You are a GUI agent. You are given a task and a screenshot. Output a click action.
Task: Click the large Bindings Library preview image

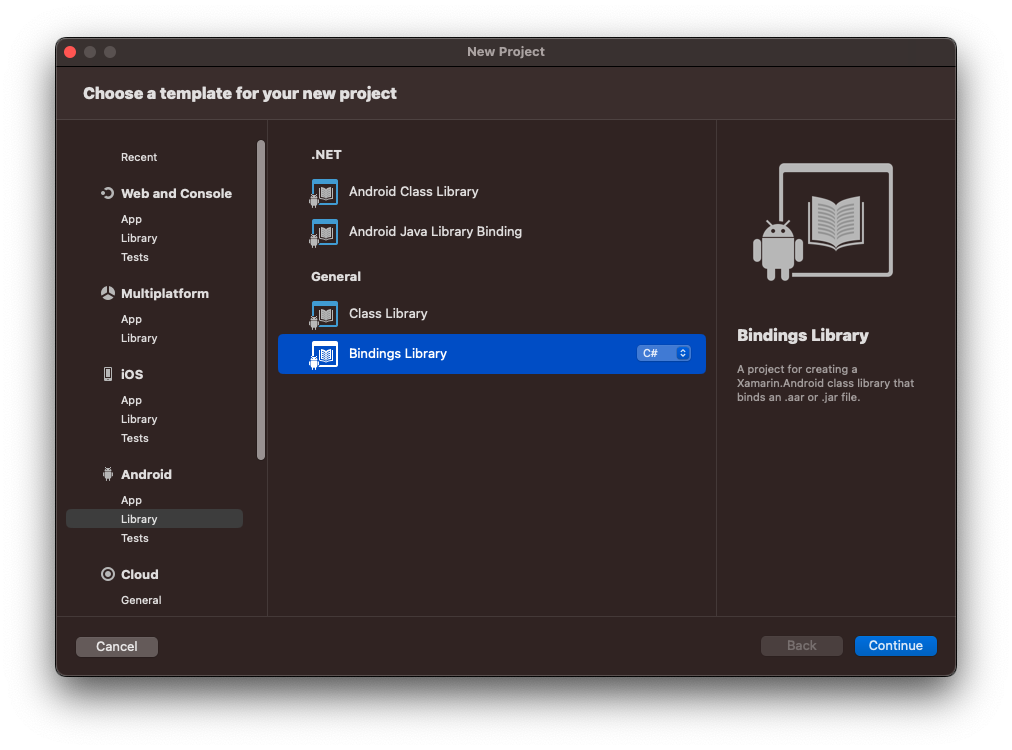(x=823, y=221)
